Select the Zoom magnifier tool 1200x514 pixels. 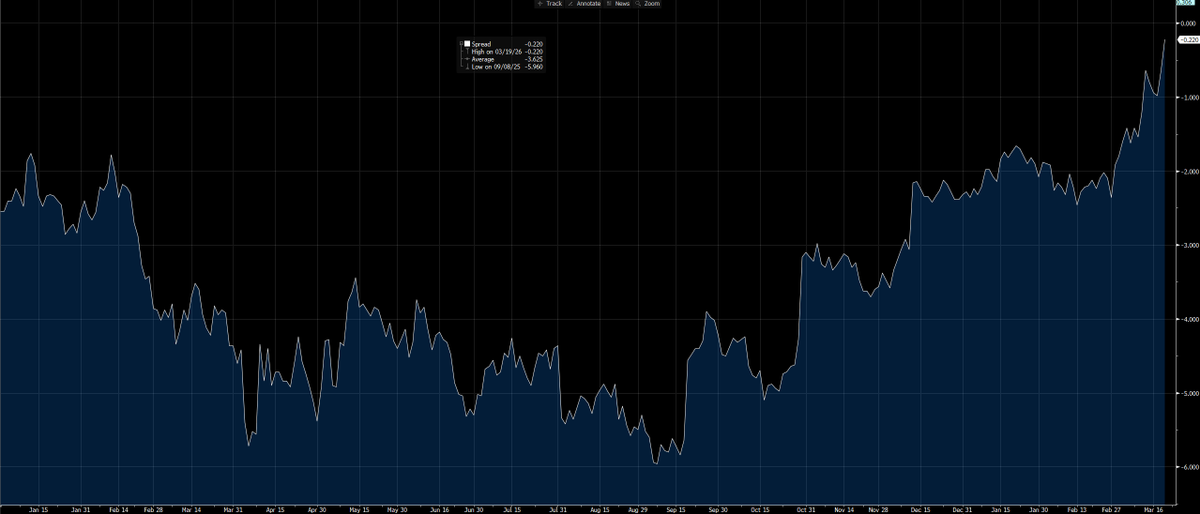(x=649, y=4)
